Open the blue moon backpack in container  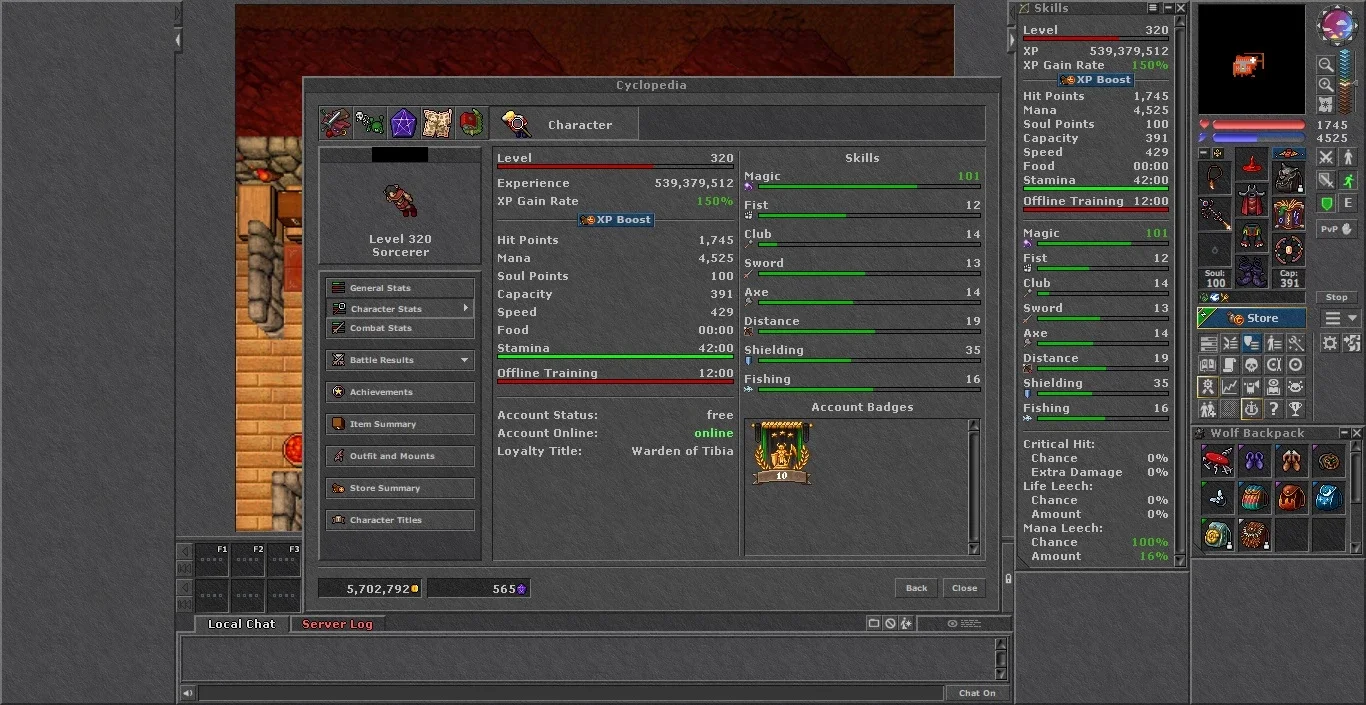click(x=1328, y=497)
